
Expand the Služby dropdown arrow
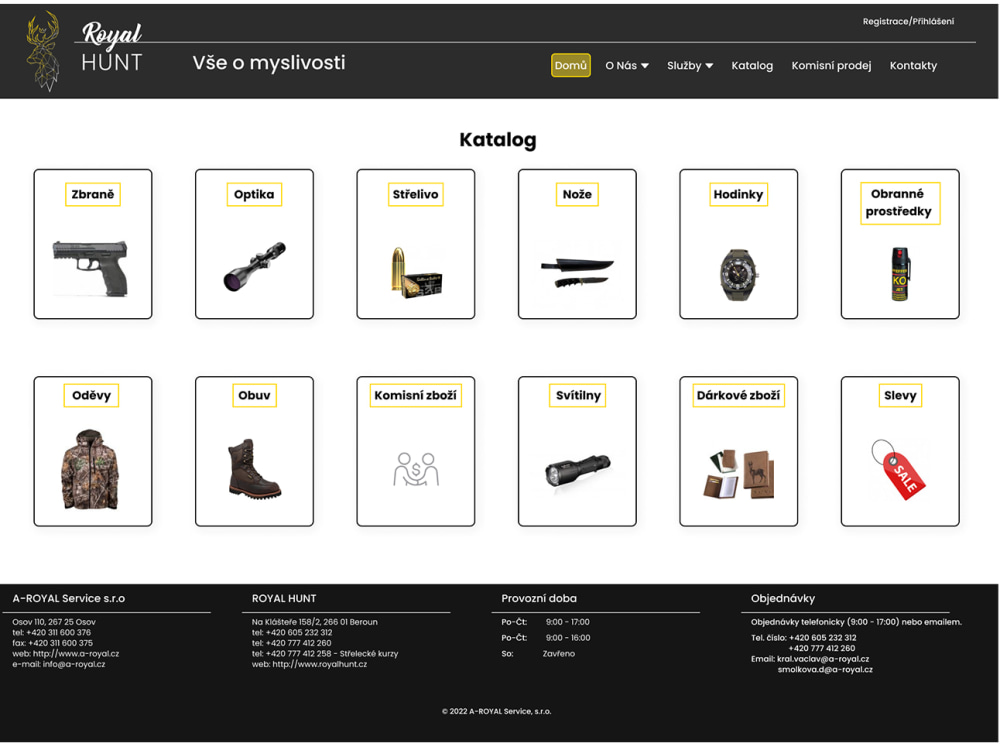(x=709, y=66)
